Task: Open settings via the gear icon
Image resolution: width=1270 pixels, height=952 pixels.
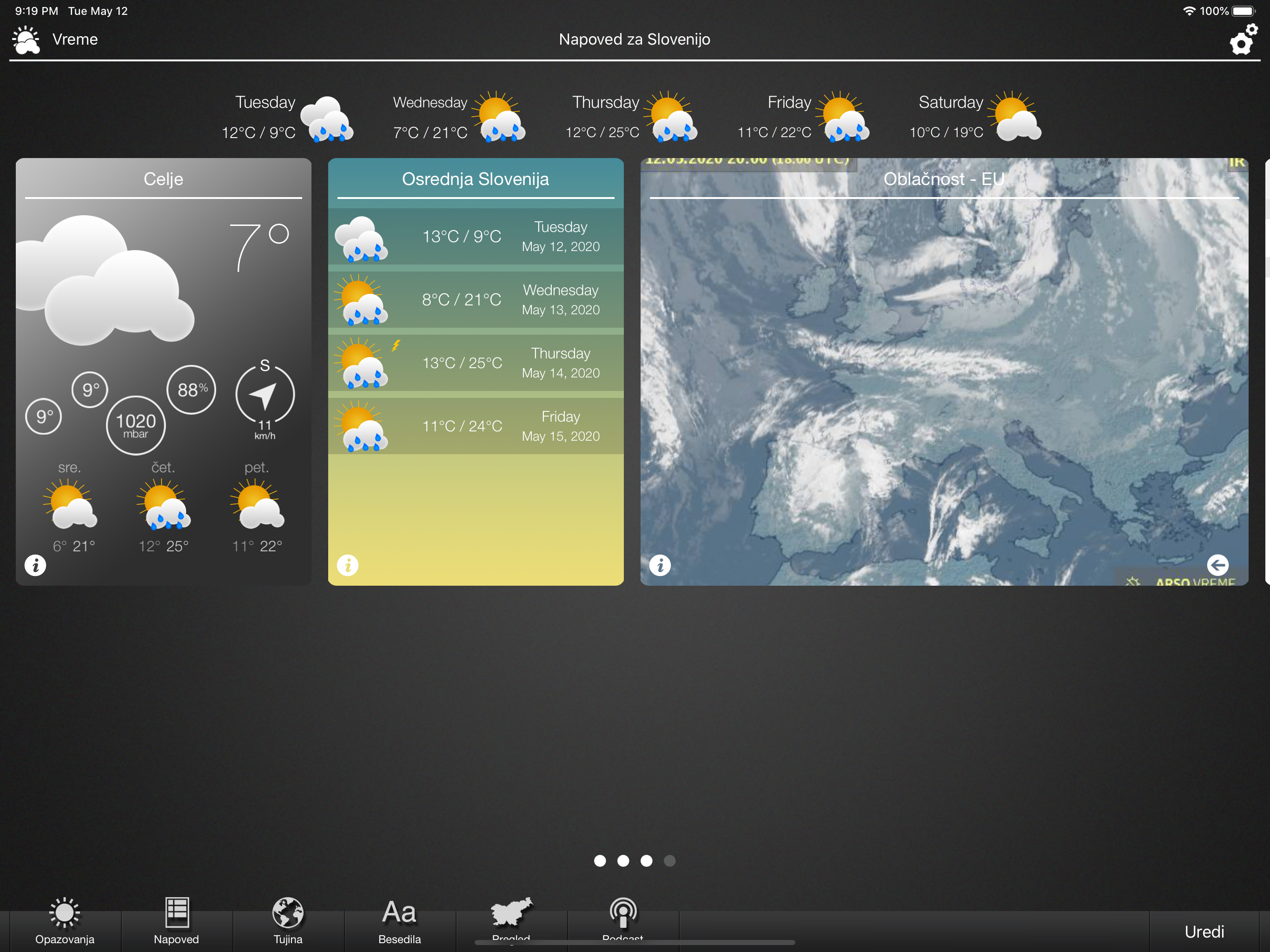Action: click(1243, 39)
